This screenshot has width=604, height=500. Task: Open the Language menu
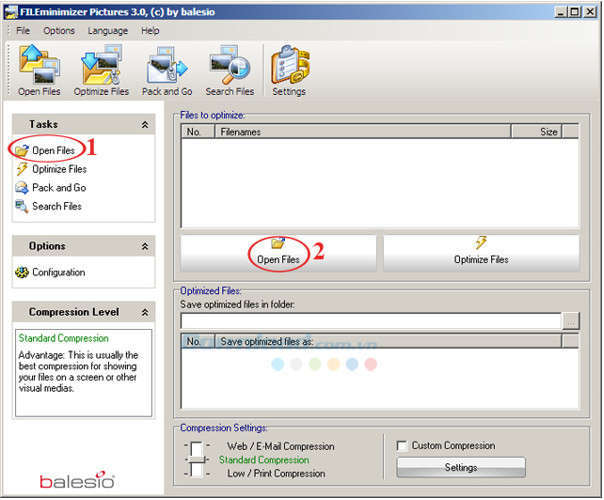point(108,31)
